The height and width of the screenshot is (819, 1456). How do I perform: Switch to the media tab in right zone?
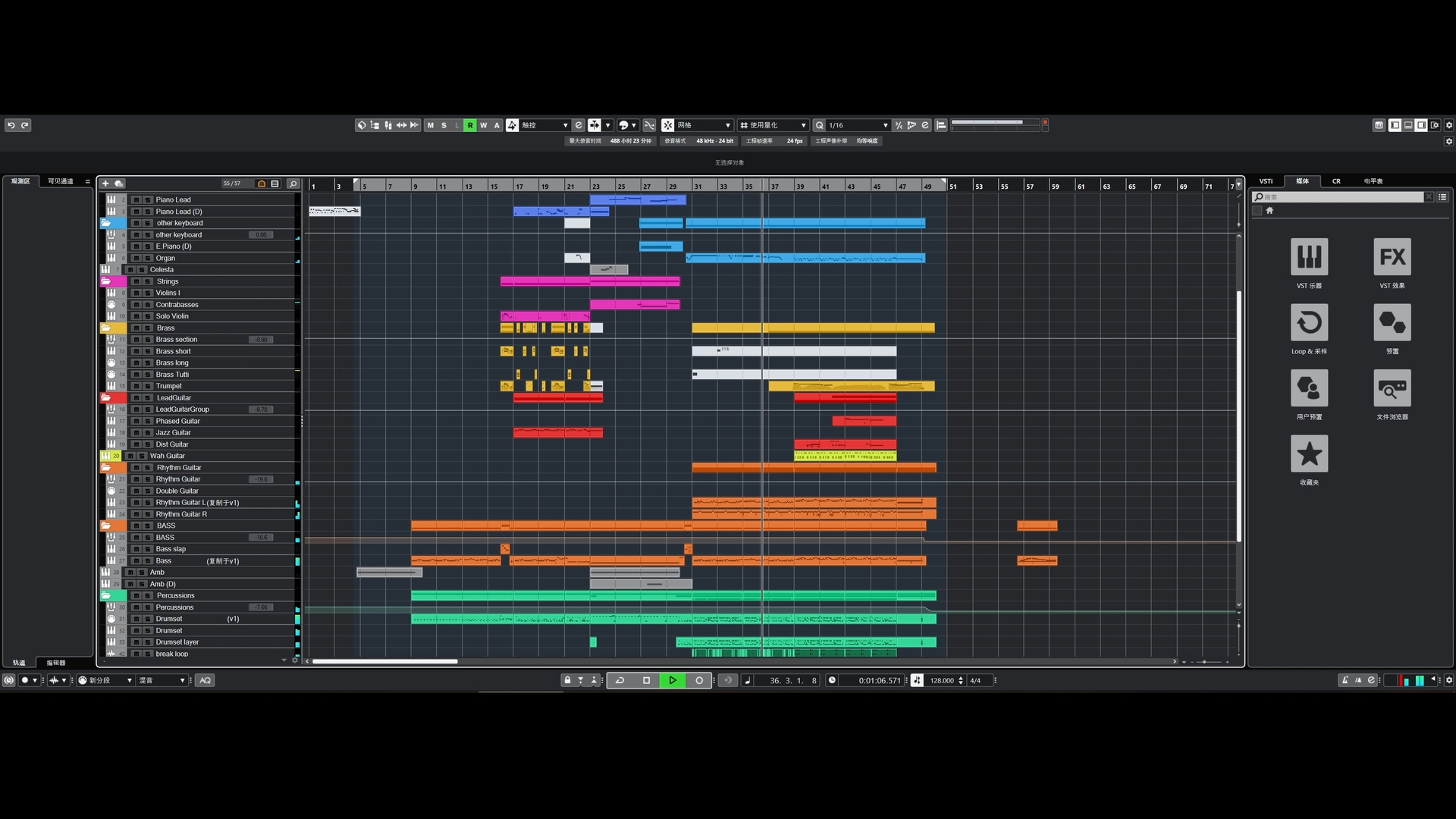[x=1303, y=181]
